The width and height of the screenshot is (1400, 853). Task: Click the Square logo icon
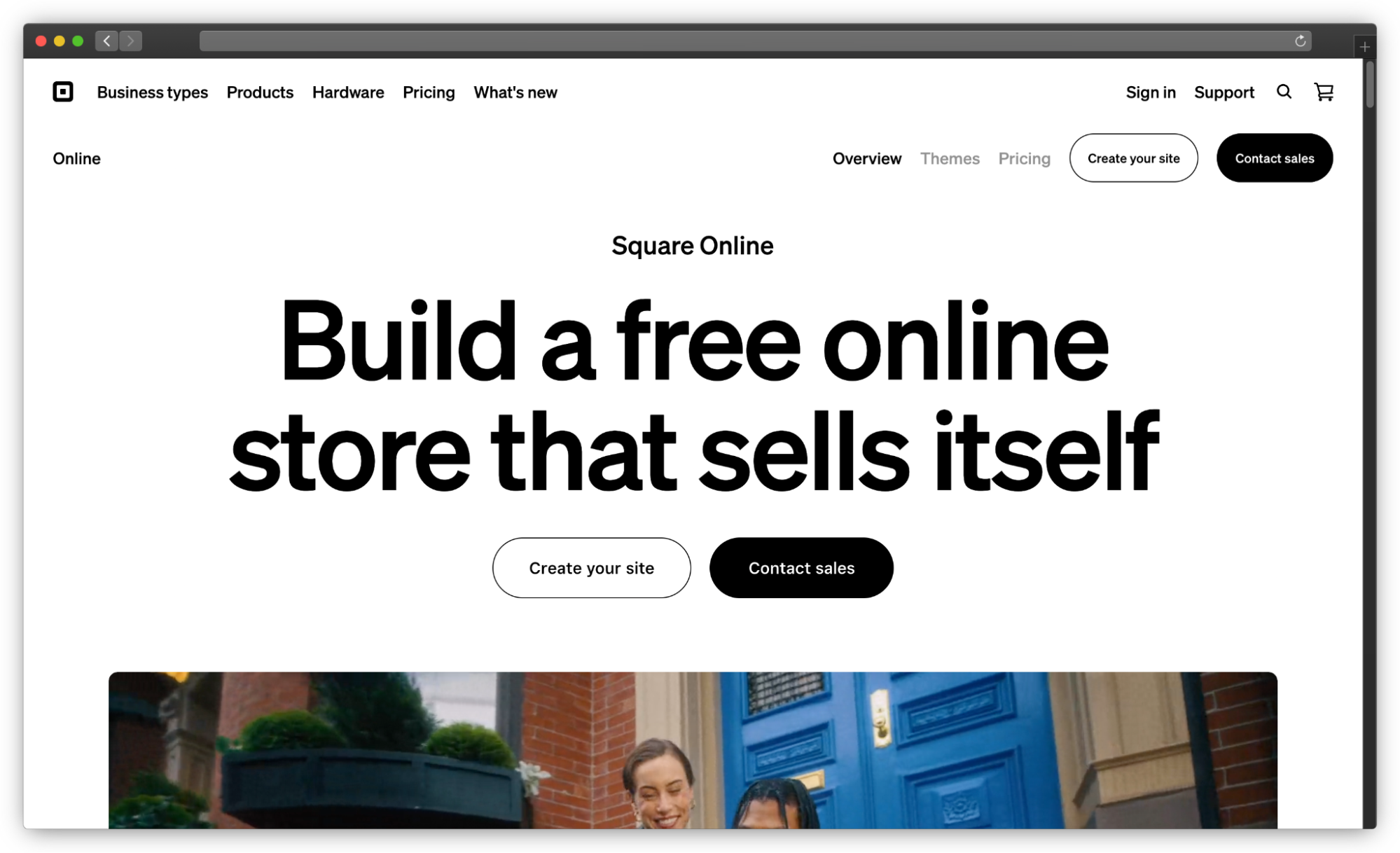pos(64,92)
